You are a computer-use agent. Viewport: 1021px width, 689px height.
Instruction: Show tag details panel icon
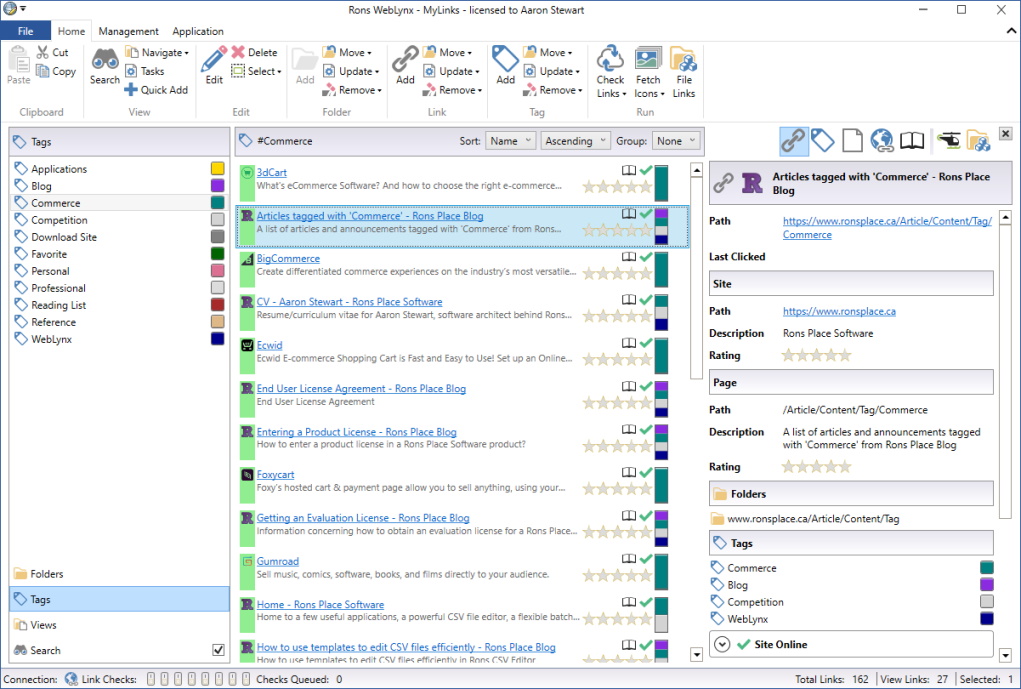823,141
